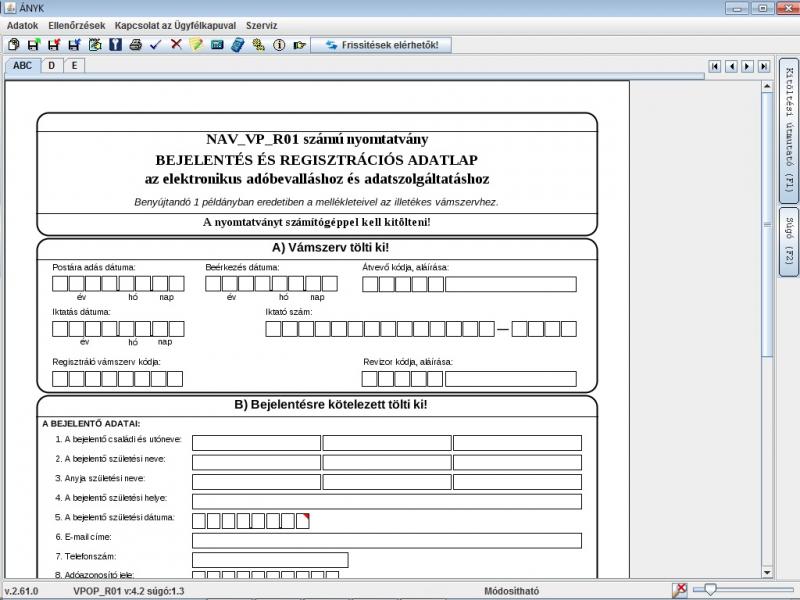Viewport: 800px width, 600px height.
Task: Click the pencil with red X status icon
Action: [680, 590]
